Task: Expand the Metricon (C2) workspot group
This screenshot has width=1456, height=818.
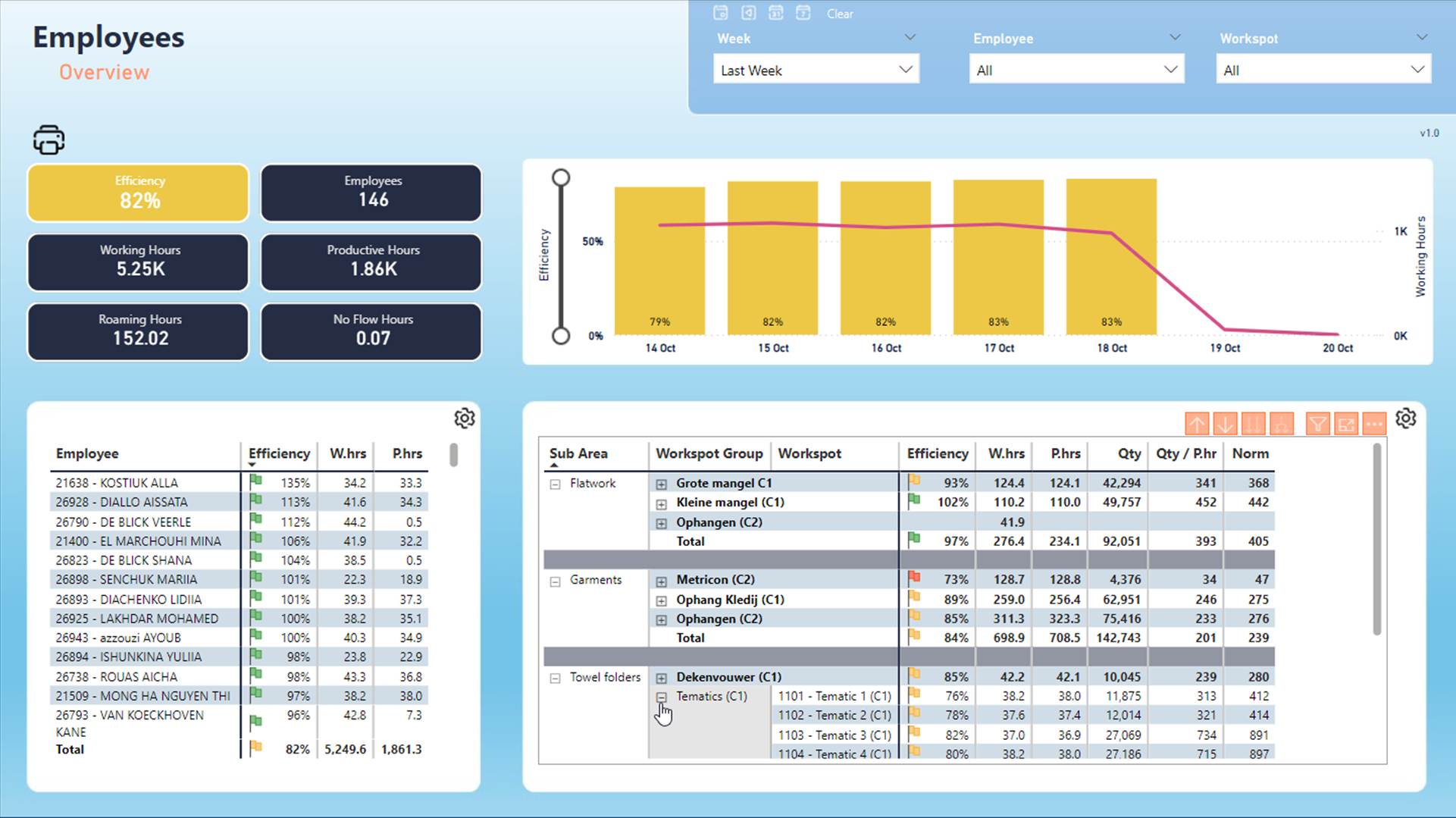Action: 661,581
